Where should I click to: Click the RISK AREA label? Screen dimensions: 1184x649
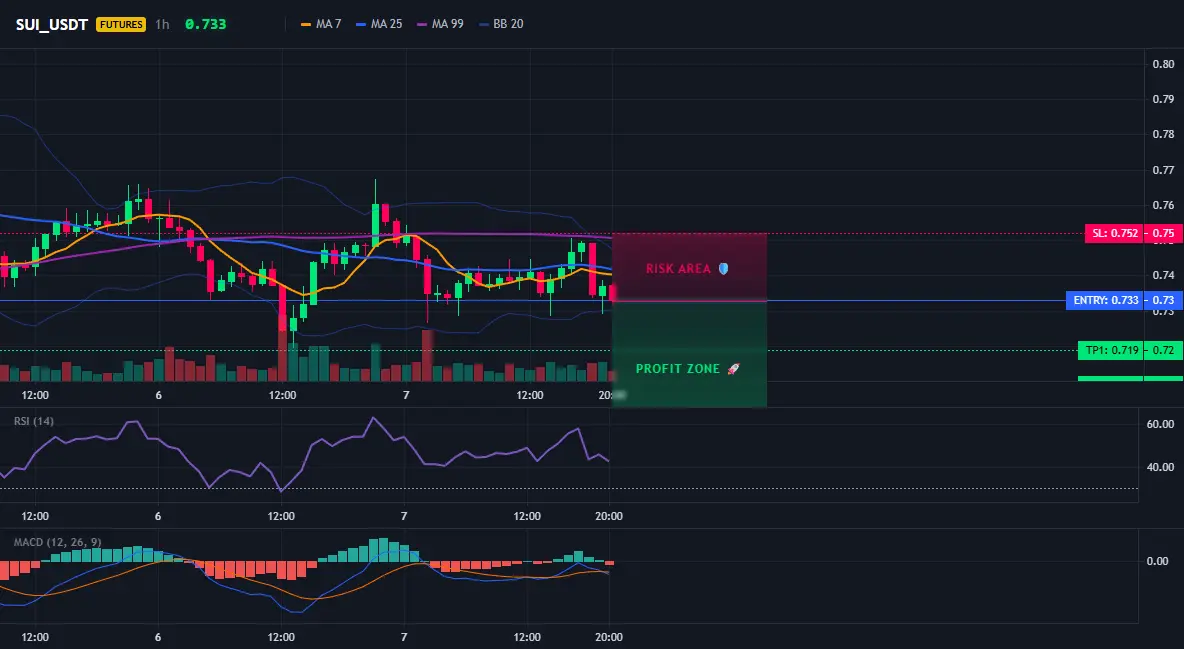click(678, 268)
